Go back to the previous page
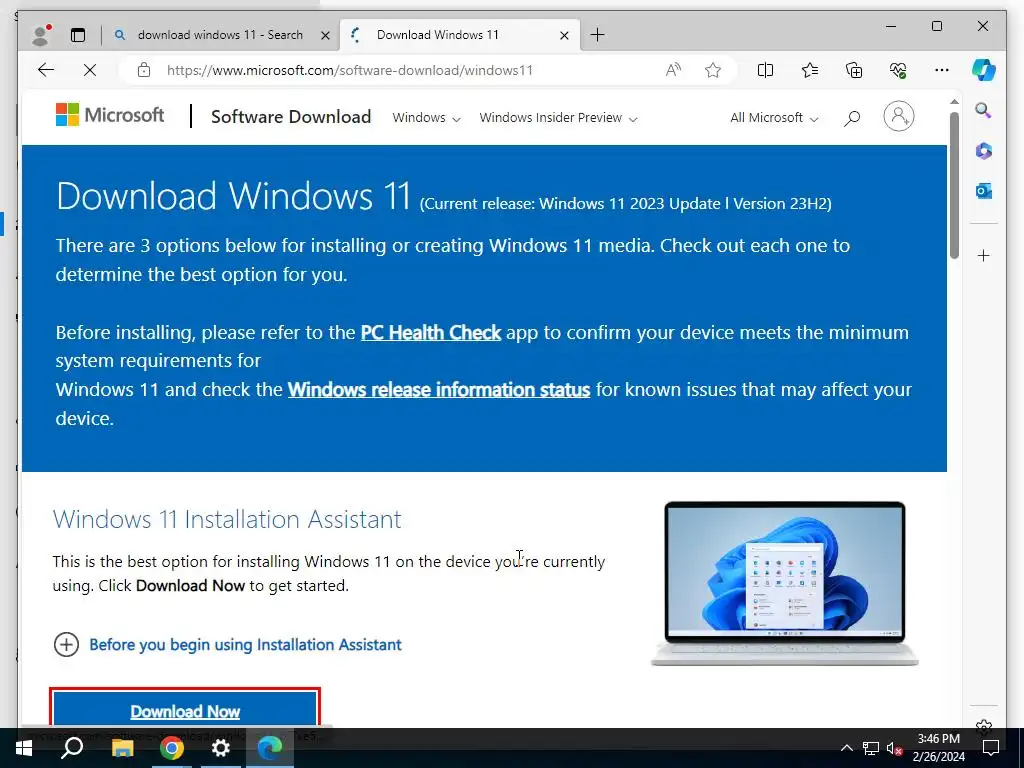1024x768 pixels. 46,70
